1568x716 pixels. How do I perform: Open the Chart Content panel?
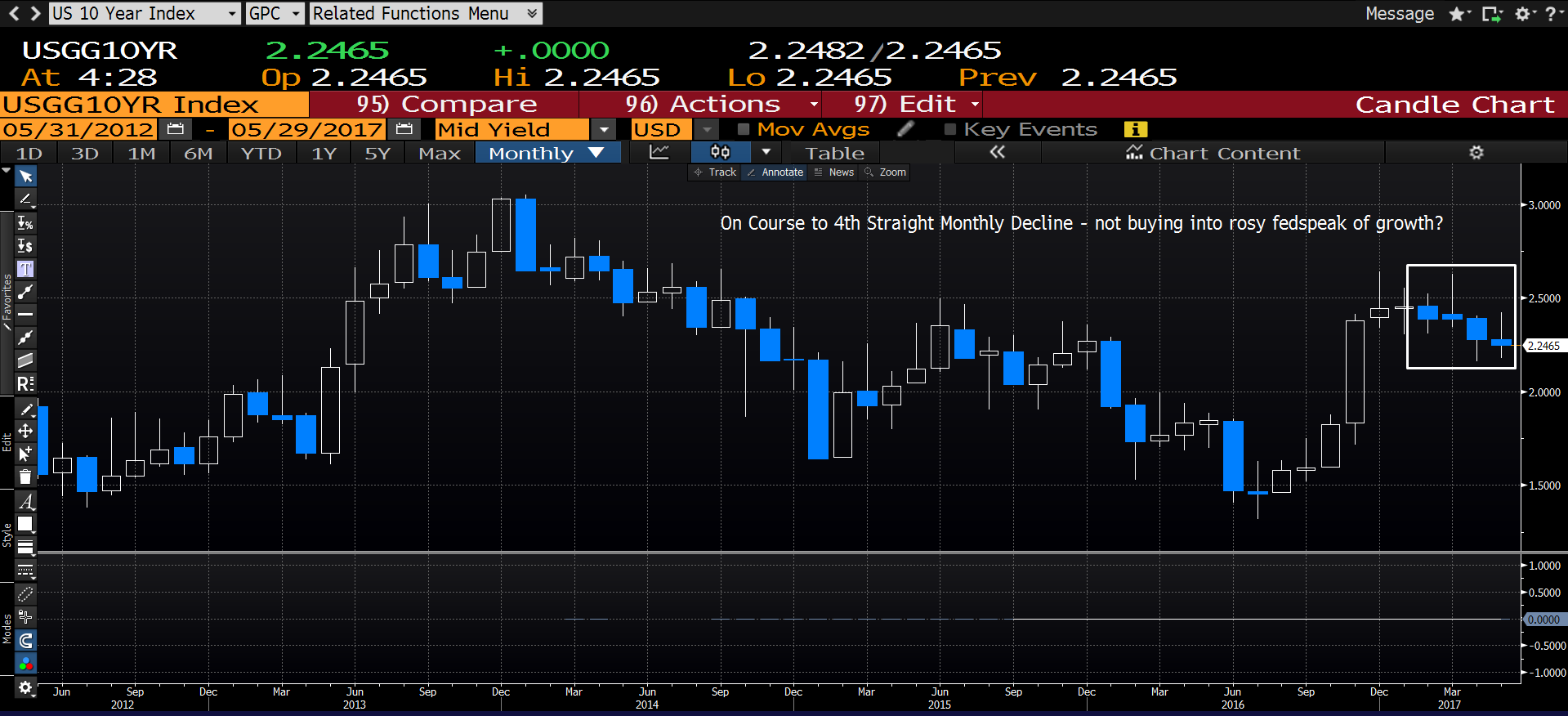tap(1213, 153)
